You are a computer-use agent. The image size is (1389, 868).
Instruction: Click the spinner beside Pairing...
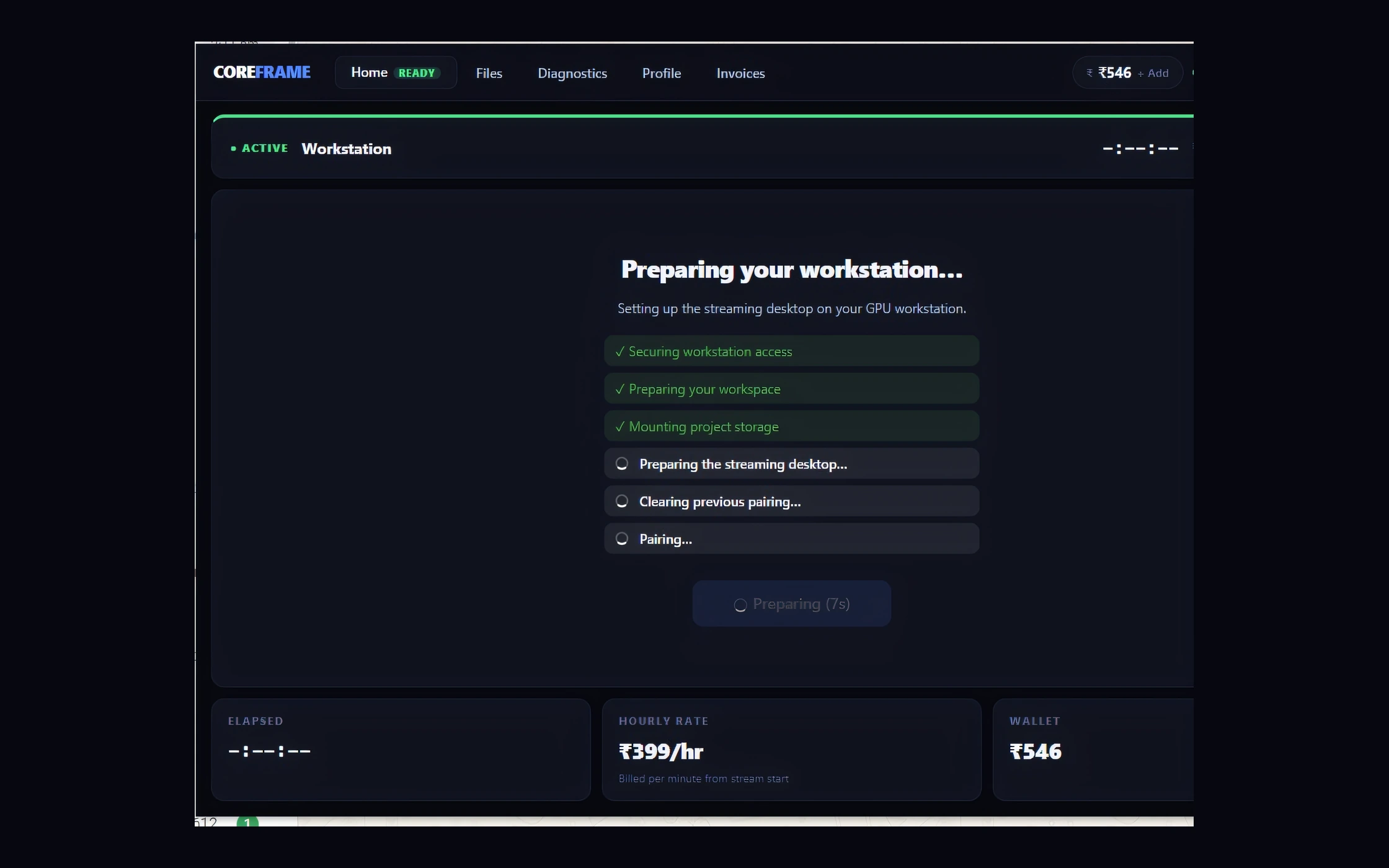point(621,539)
